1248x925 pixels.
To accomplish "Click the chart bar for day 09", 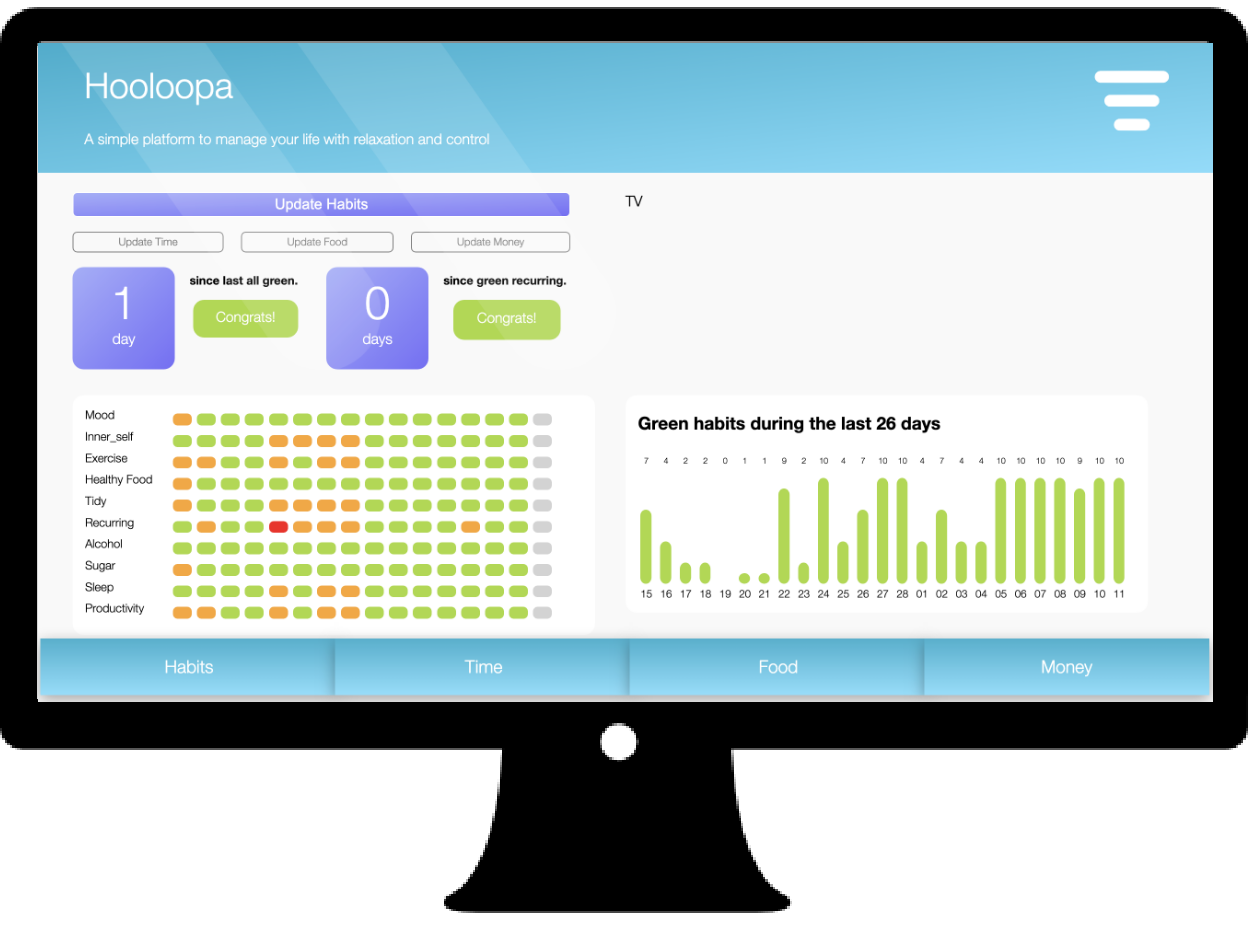I will [1080, 536].
